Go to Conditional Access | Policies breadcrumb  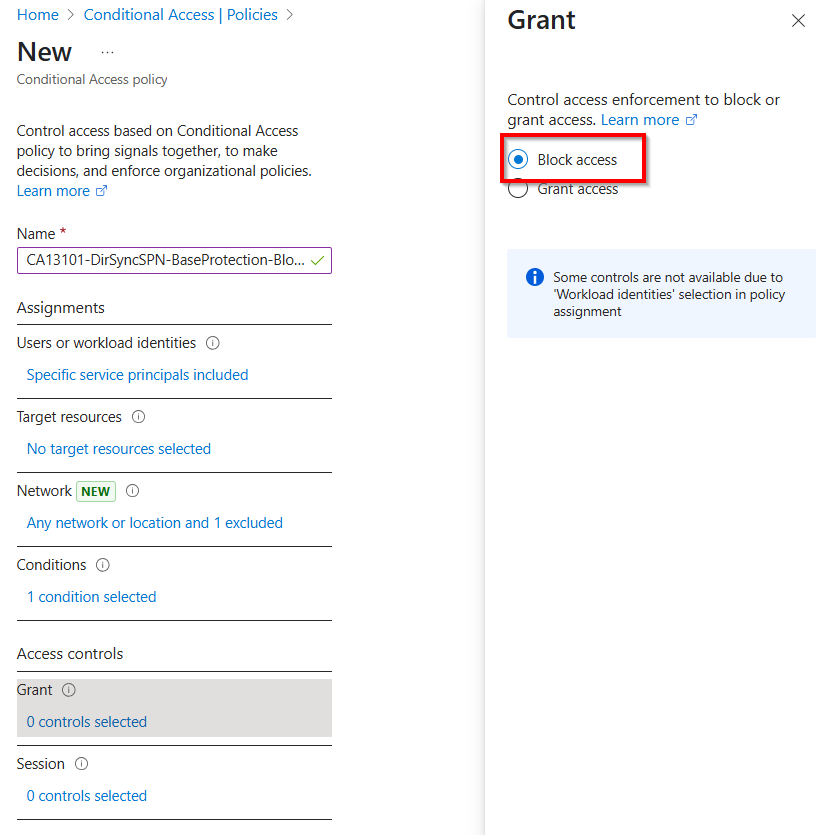point(181,15)
